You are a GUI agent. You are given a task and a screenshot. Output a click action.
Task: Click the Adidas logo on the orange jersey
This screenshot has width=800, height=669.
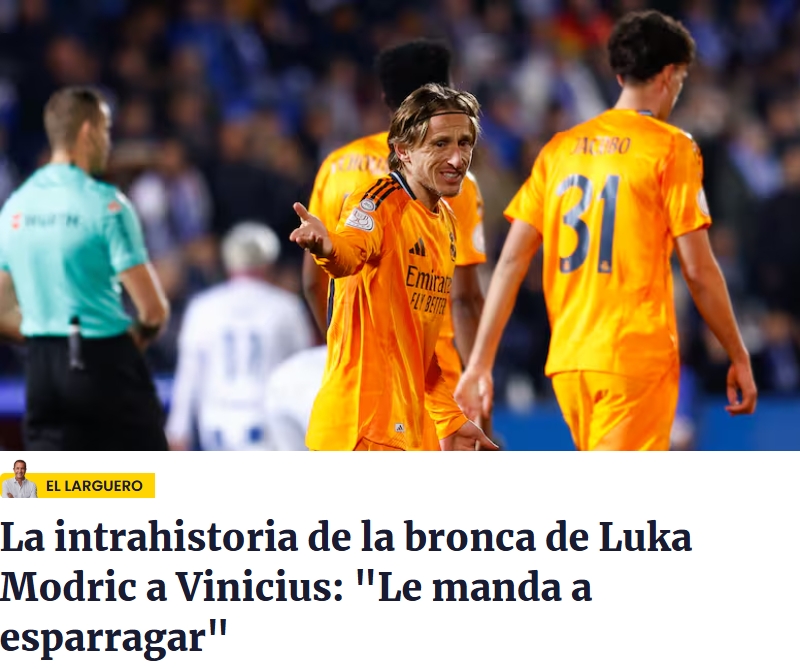[417, 247]
